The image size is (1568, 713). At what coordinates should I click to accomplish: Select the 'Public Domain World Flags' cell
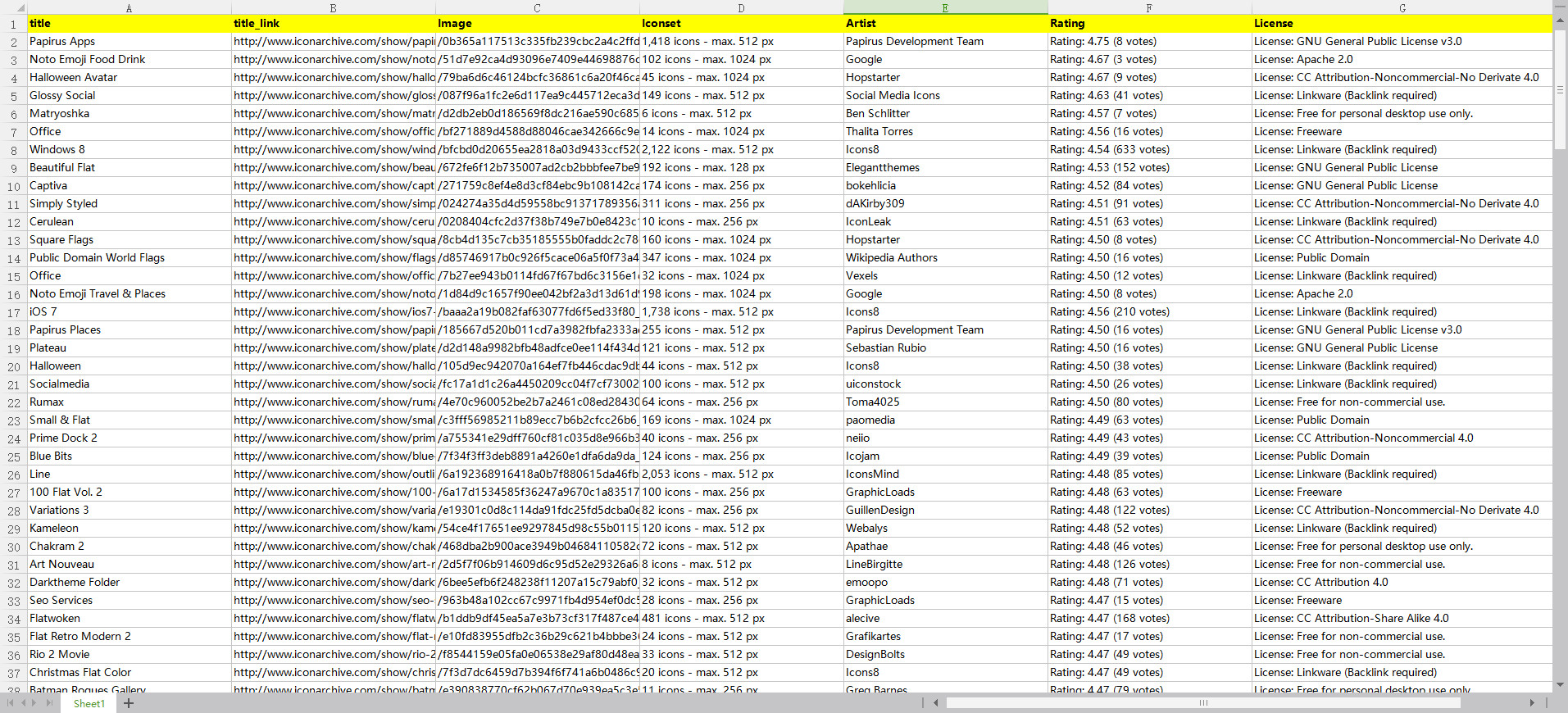[x=129, y=258]
